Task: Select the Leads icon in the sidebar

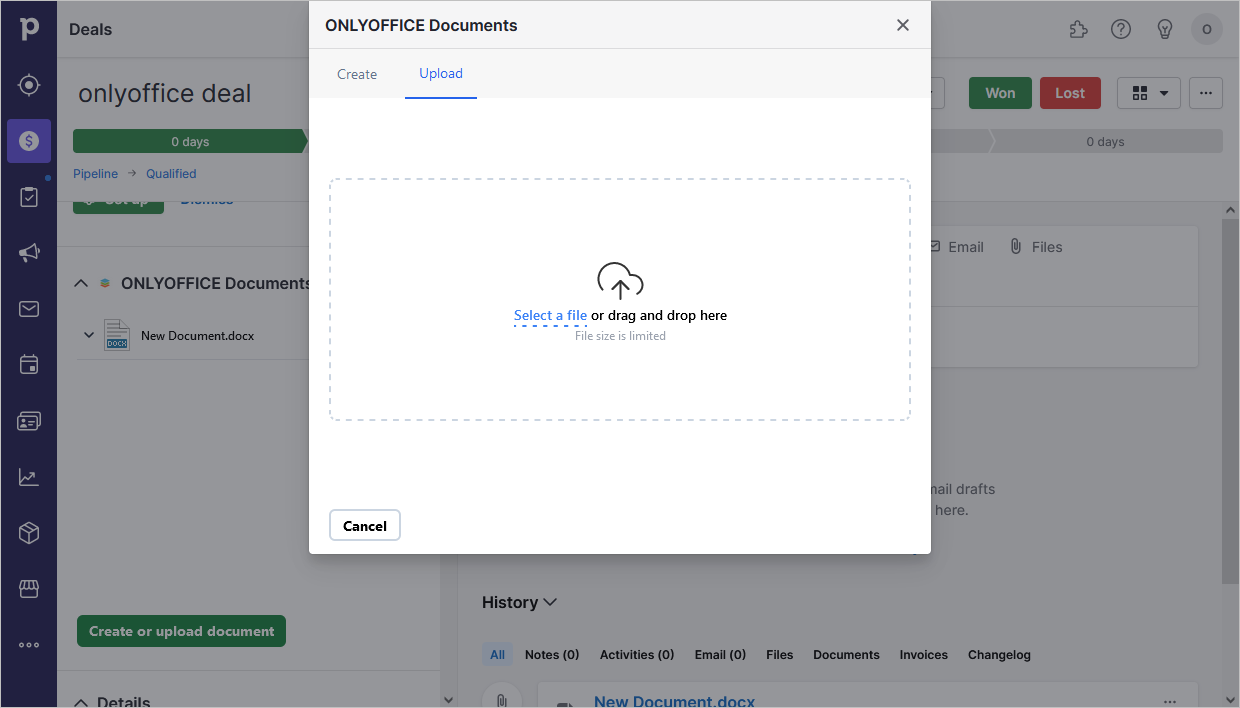Action: pos(29,85)
